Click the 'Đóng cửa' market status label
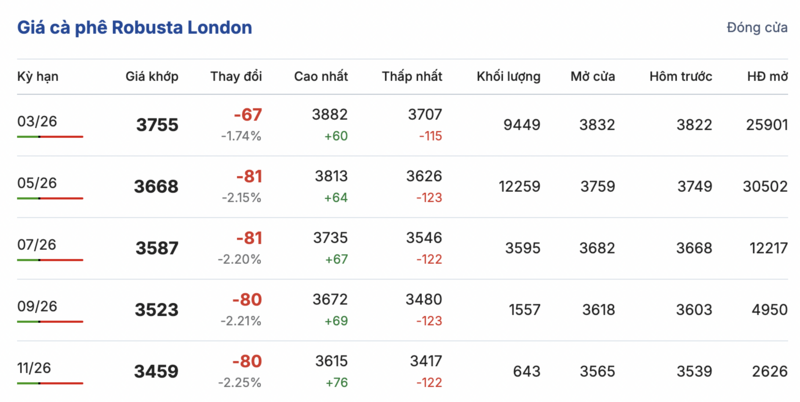The width and height of the screenshot is (800, 402). pos(757,28)
